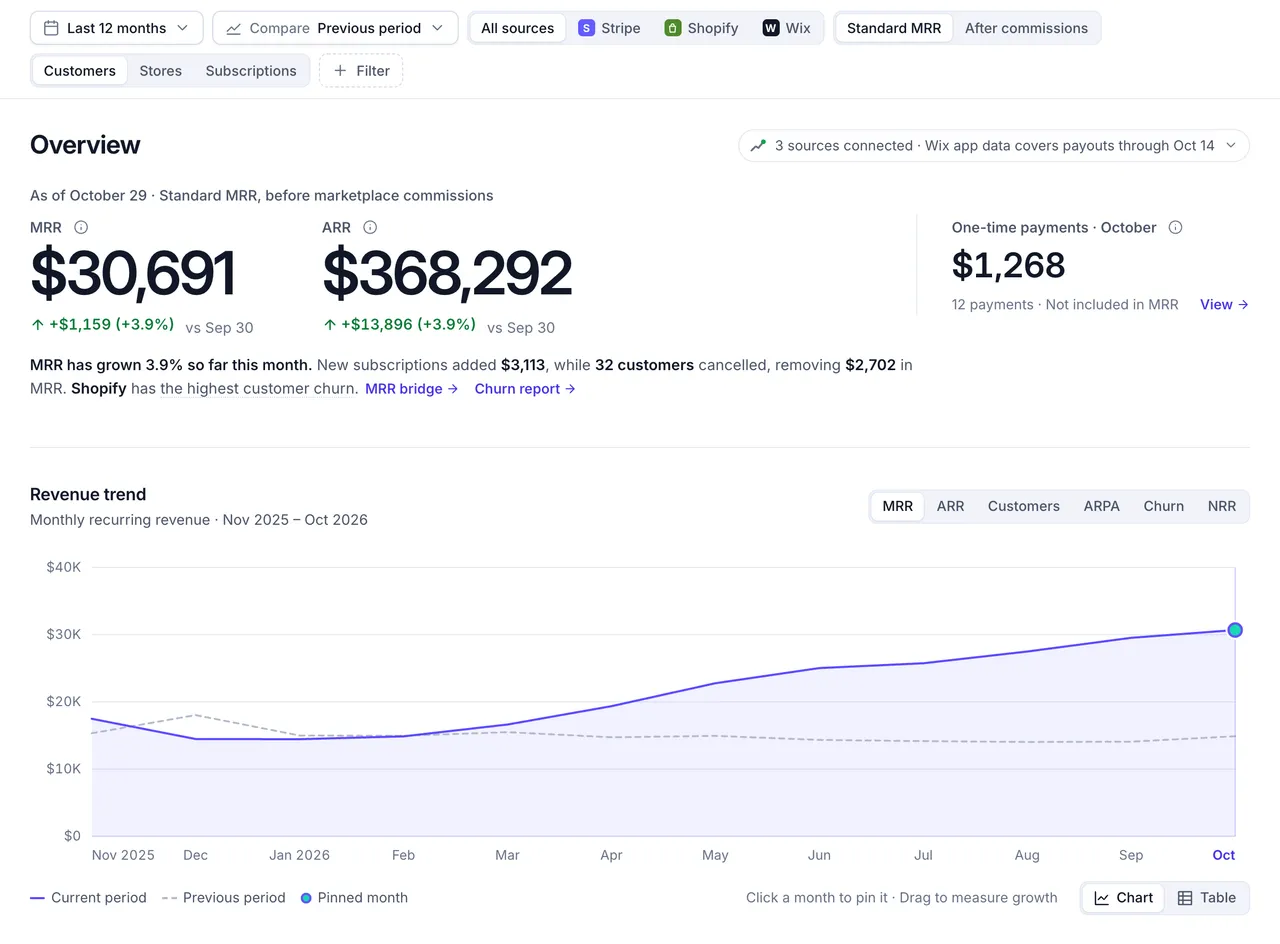This screenshot has width=1280, height=944.
Task: Show the ARR revenue trend metric
Action: [951, 506]
